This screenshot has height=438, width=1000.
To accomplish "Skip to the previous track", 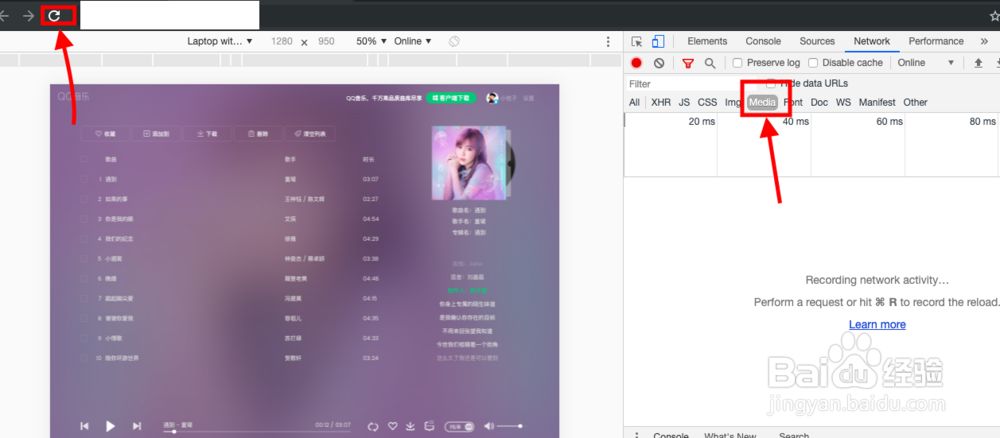I will pyautogui.click(x=84, y=426).
